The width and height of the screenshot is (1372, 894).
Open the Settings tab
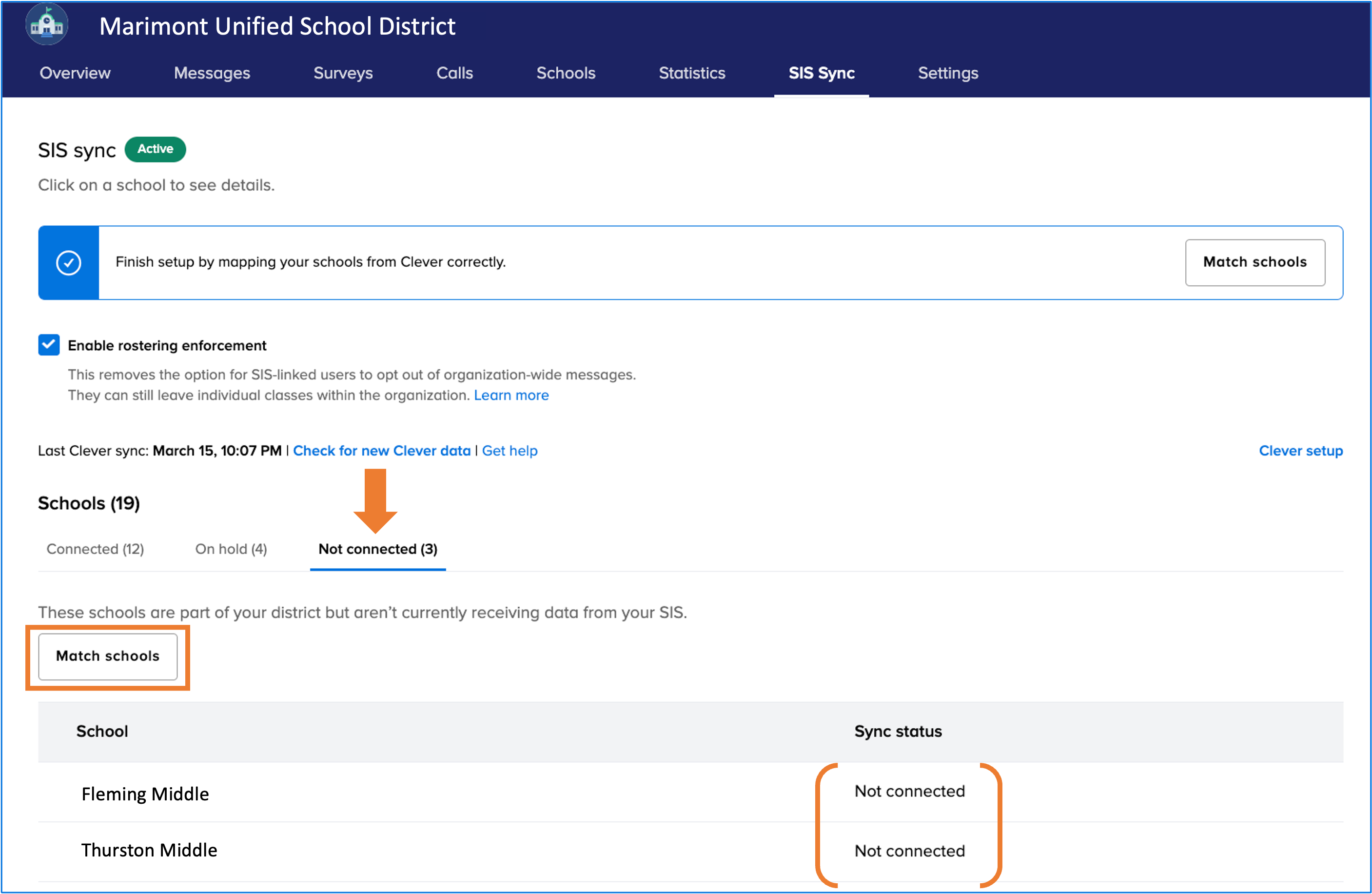pos(948,73)
